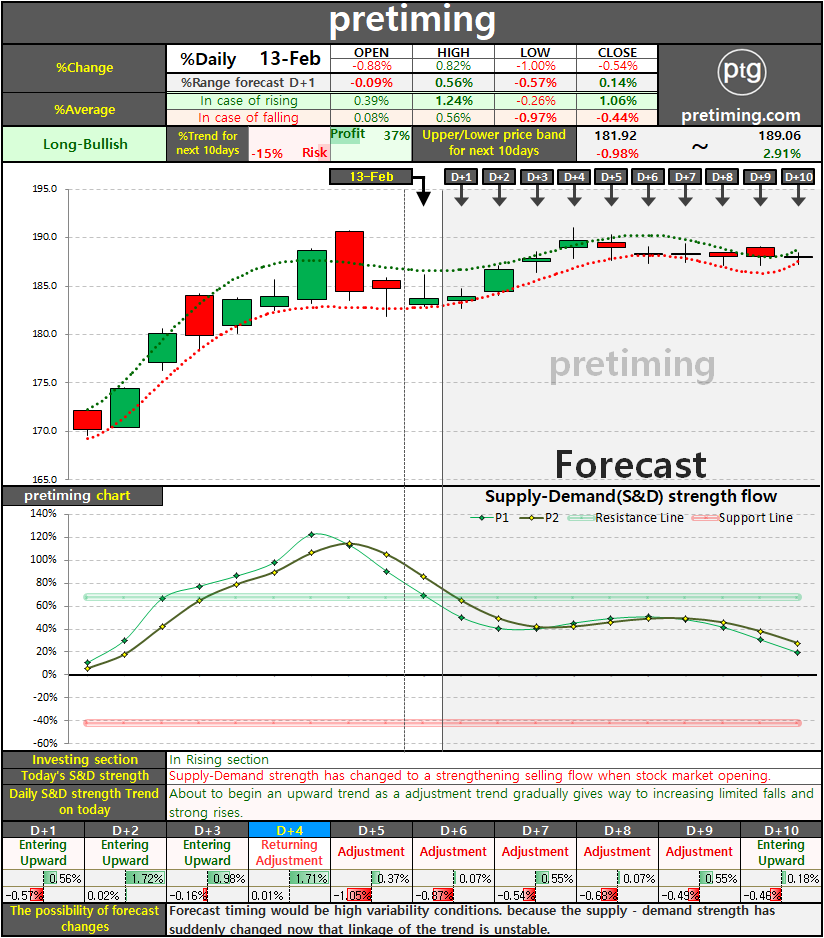The image size is (824, 938).
Task: Click the P1 peak point near 120%
Action: 311,534
